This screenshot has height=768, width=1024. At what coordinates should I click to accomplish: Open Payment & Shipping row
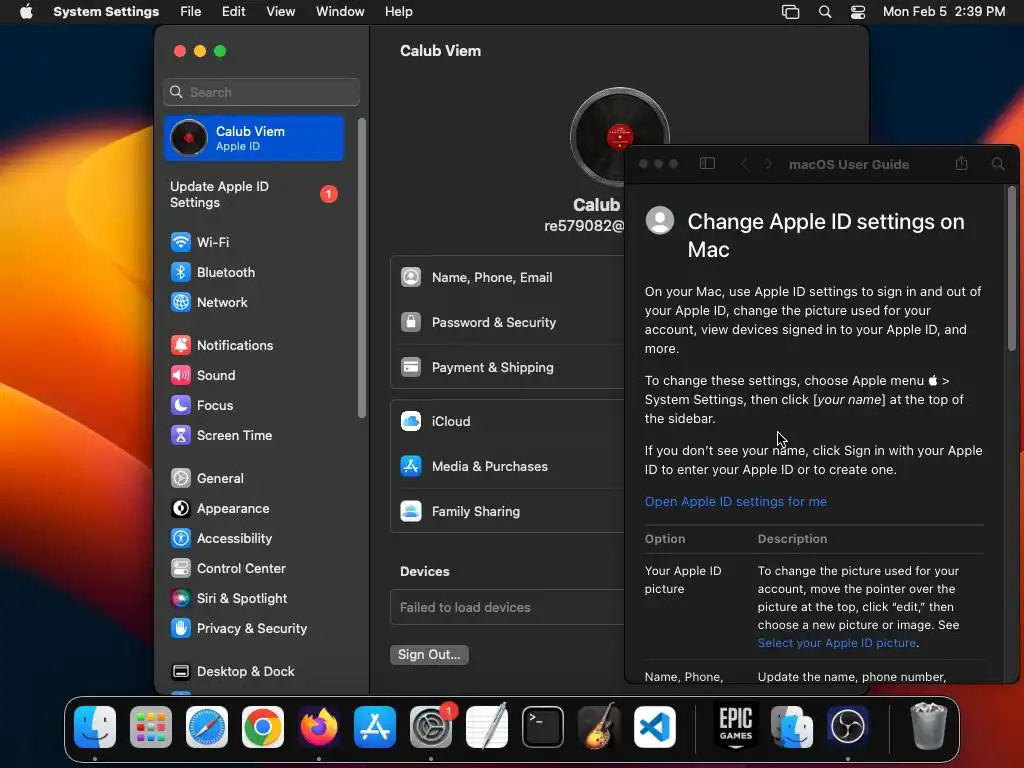click(507, 368)
